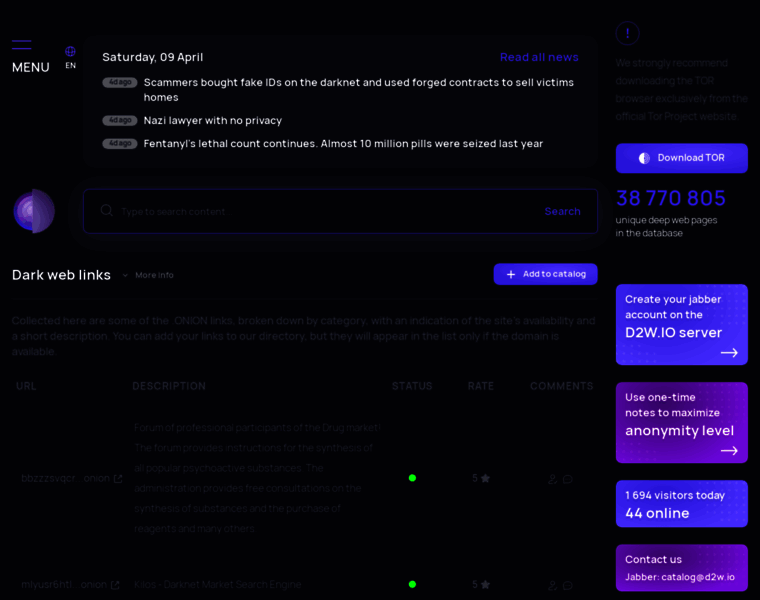
Task: Click the COMMENTS column header
Action: (x=561, y=386)
